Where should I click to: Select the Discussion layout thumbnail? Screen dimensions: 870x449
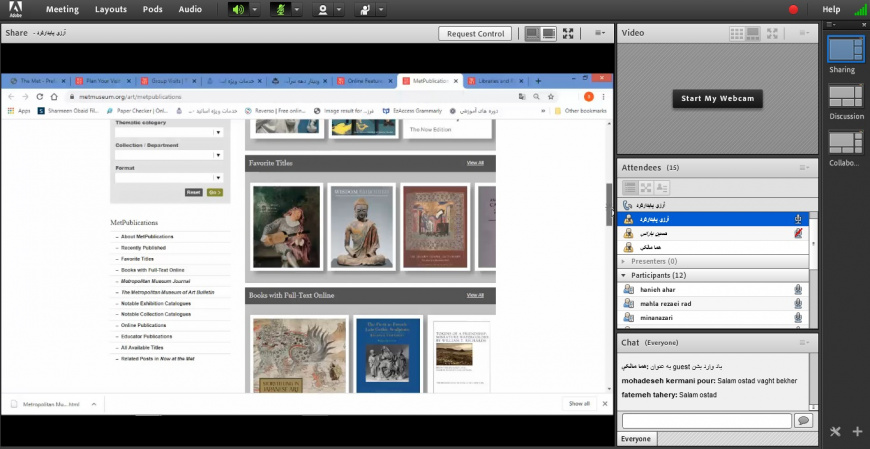[846, 97]
